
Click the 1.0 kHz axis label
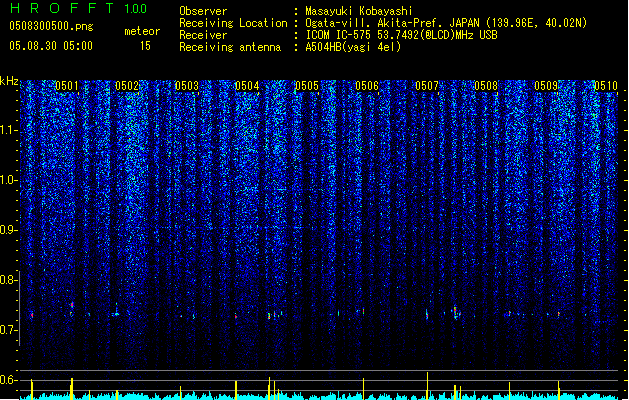click(8, 181)
